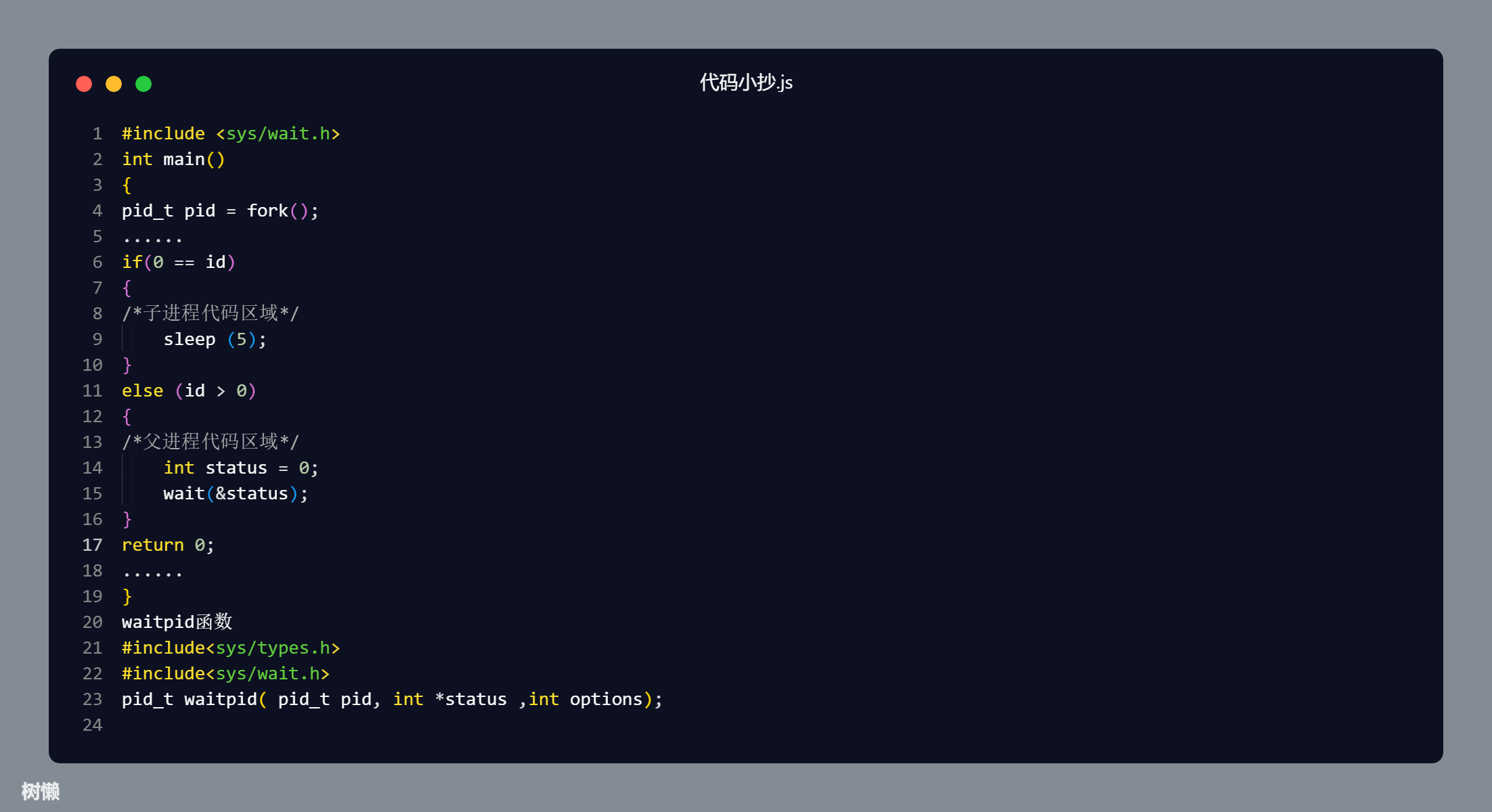The width and height of the screenshot is (1492, 812).
Task: Click the comment '/*父进程代码区域*/'
Action: 211,442
